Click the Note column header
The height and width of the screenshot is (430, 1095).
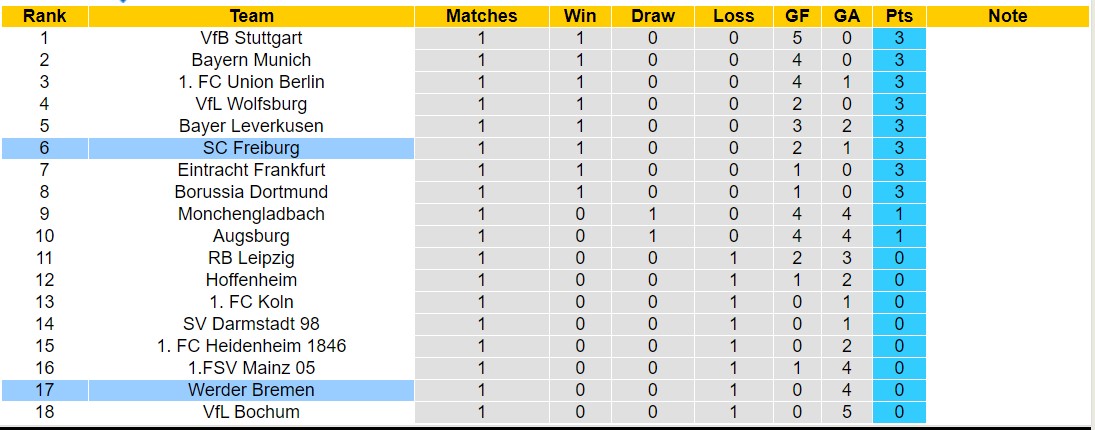tap(1007, 16)
